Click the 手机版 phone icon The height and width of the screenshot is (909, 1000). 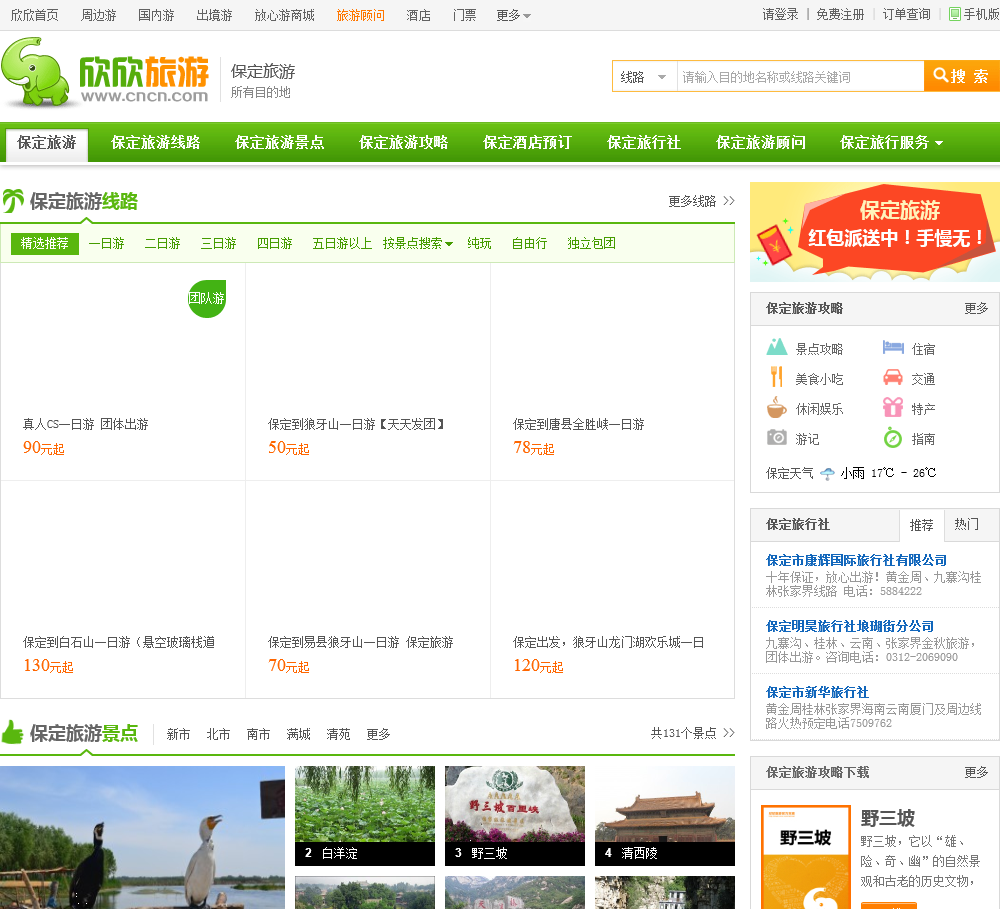click(955, 14)
